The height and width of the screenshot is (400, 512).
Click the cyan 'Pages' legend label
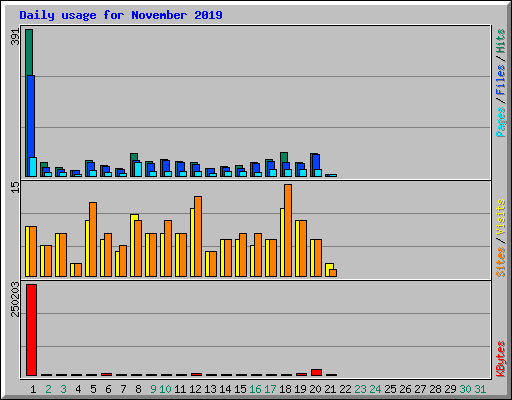click(x=501, y=122)
